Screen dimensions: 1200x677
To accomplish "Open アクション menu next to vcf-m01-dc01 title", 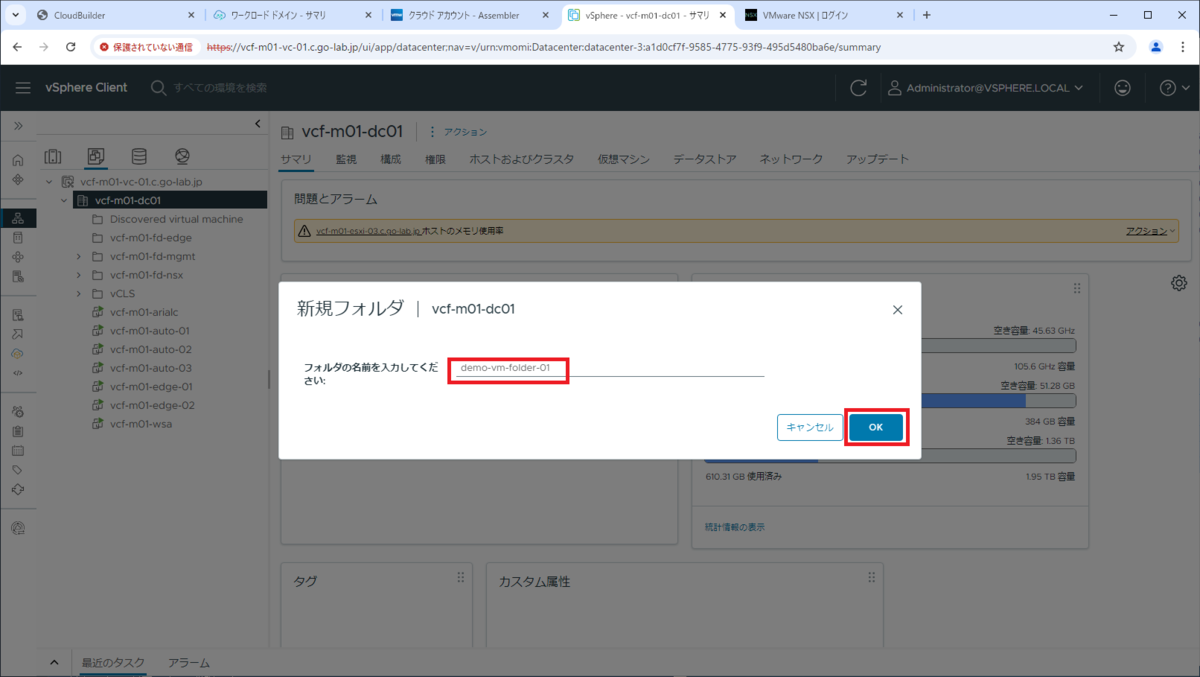I will point(458,132).
